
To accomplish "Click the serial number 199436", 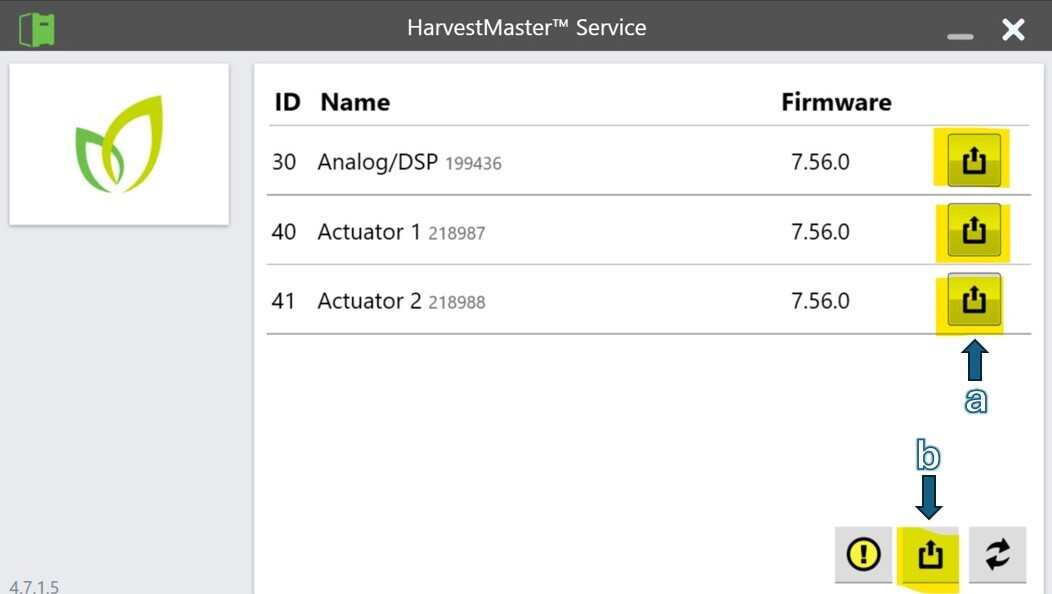I will coord(473,163).
